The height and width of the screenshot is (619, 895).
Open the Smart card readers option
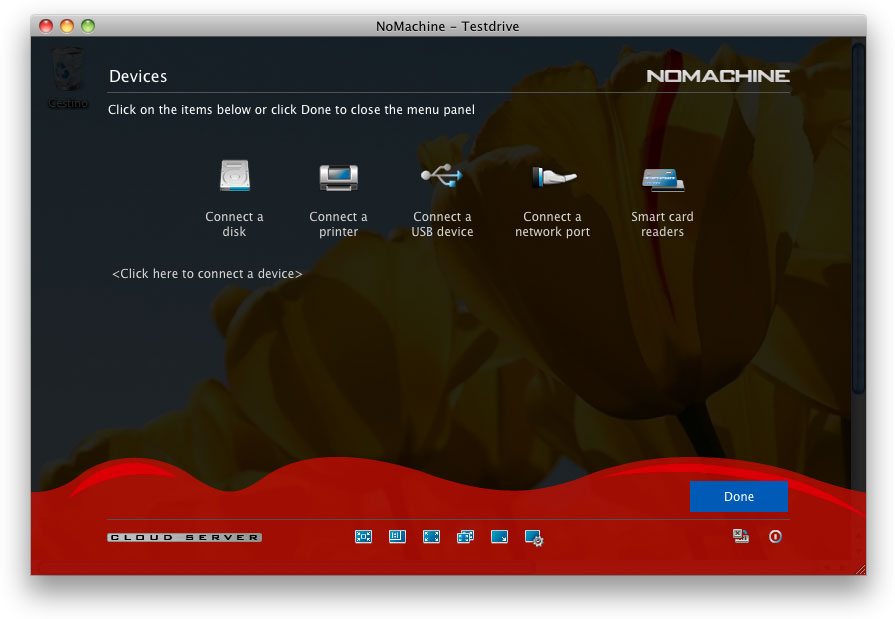tap(662, 179)
